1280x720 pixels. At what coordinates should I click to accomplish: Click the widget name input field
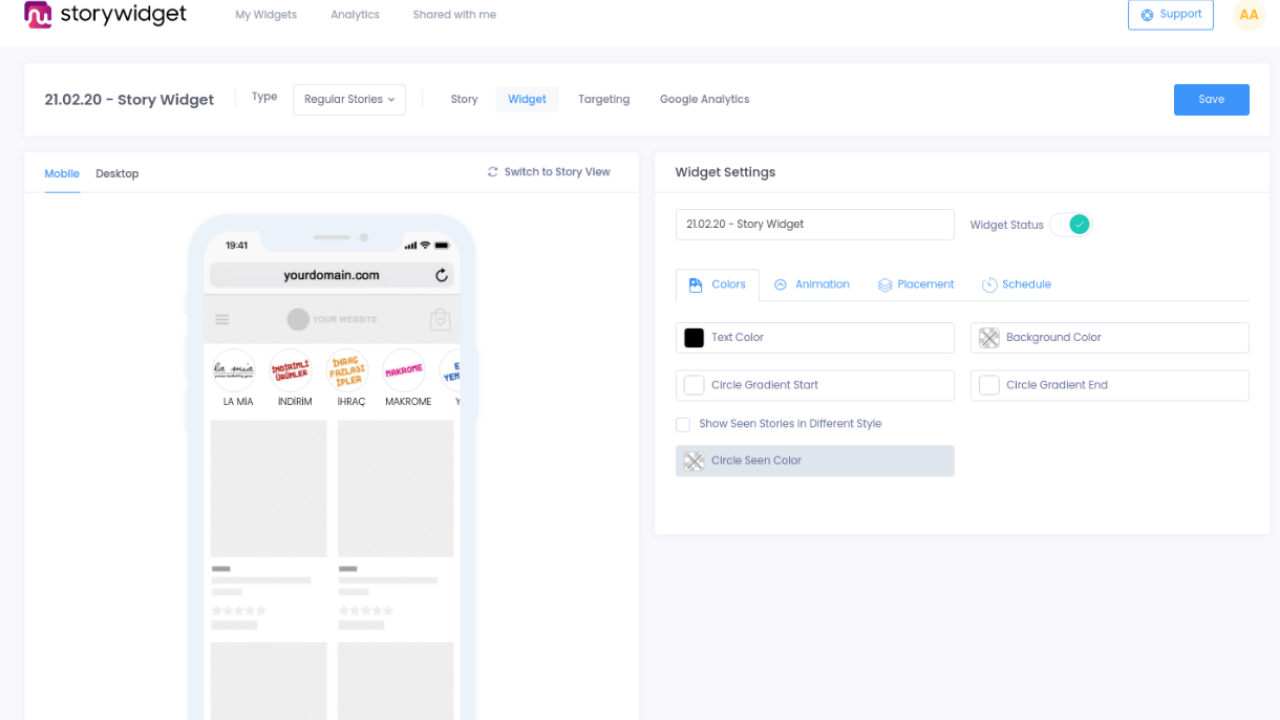tap(814, 225)
